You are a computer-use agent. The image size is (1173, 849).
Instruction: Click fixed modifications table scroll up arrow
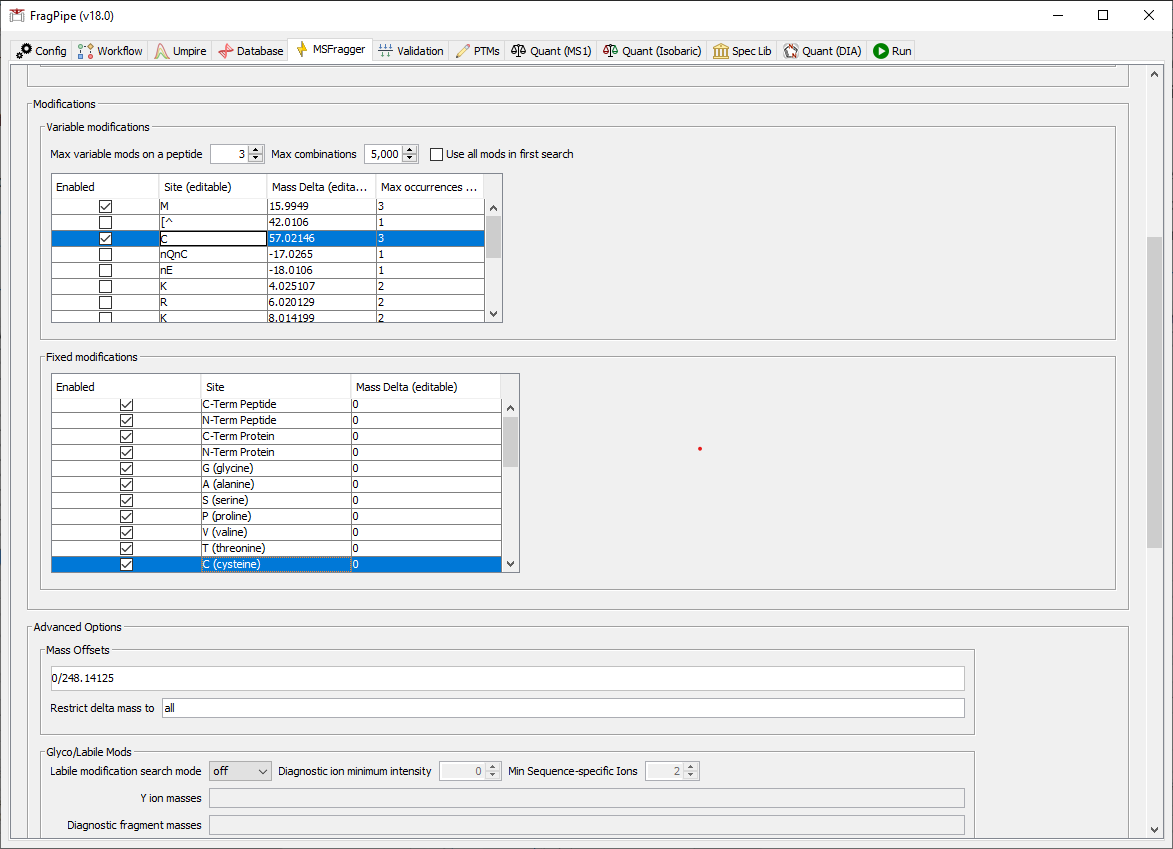[x=511, y=408]
